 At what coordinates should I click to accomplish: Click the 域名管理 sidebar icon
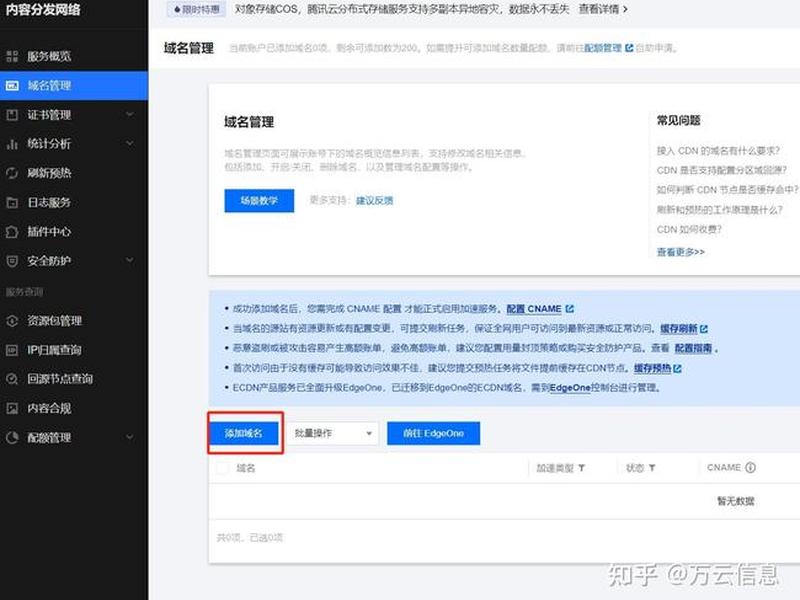[12, 86]
